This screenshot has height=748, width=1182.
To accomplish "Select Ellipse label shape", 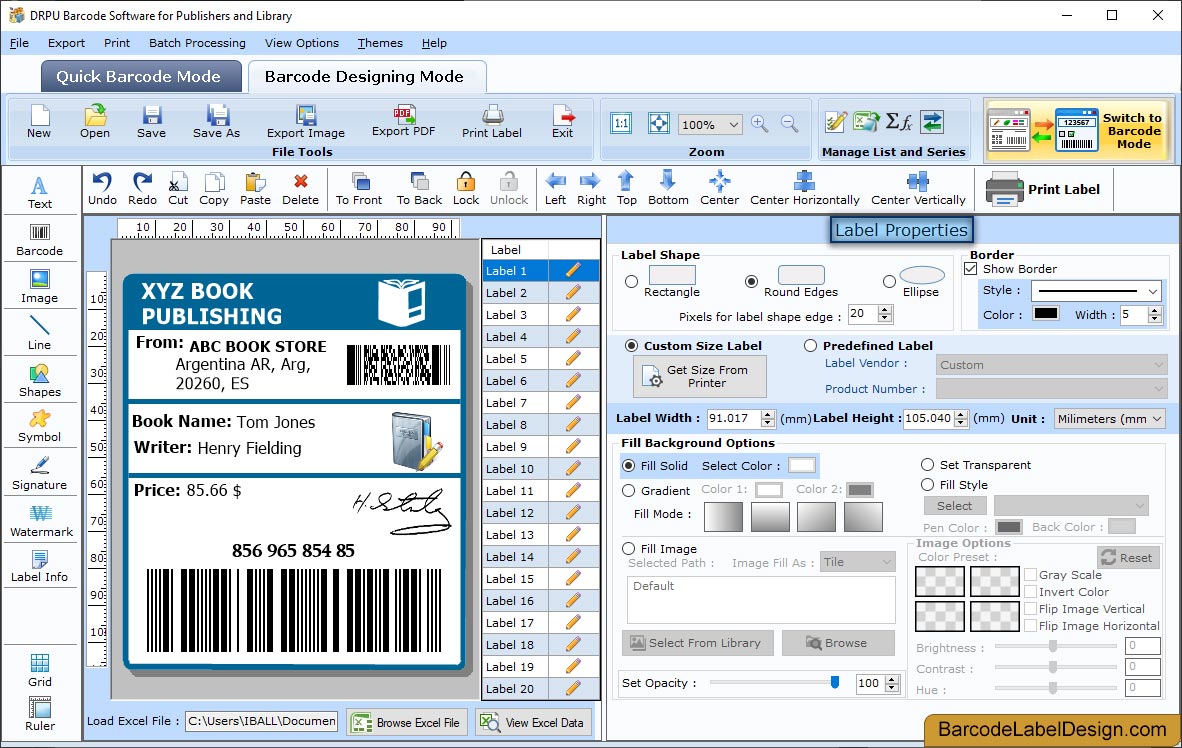I will (x=890, y=281).
